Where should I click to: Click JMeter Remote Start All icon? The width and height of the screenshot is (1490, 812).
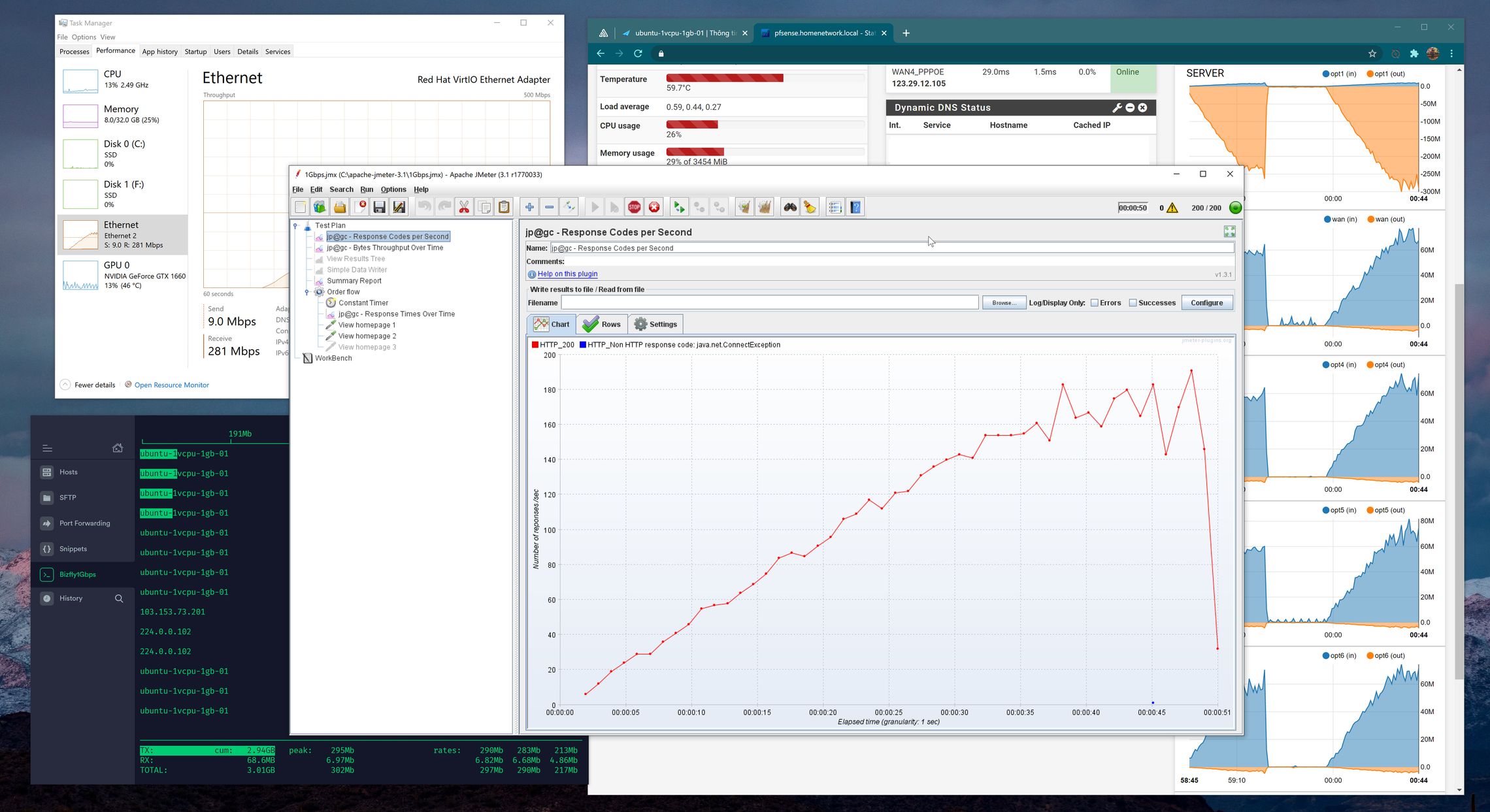[x=680, y=207]
